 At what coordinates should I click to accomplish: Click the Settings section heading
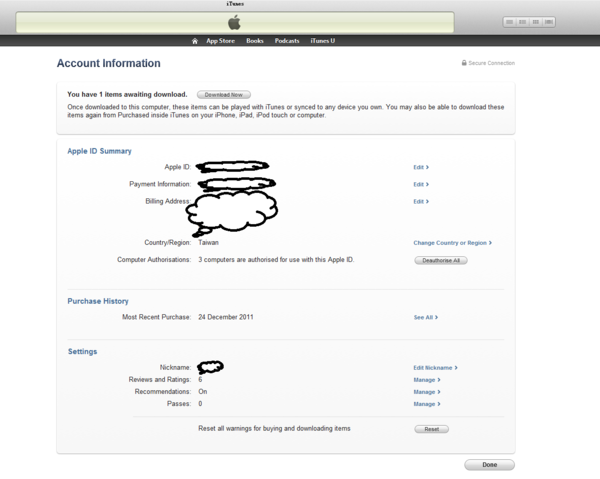point(83,352)
